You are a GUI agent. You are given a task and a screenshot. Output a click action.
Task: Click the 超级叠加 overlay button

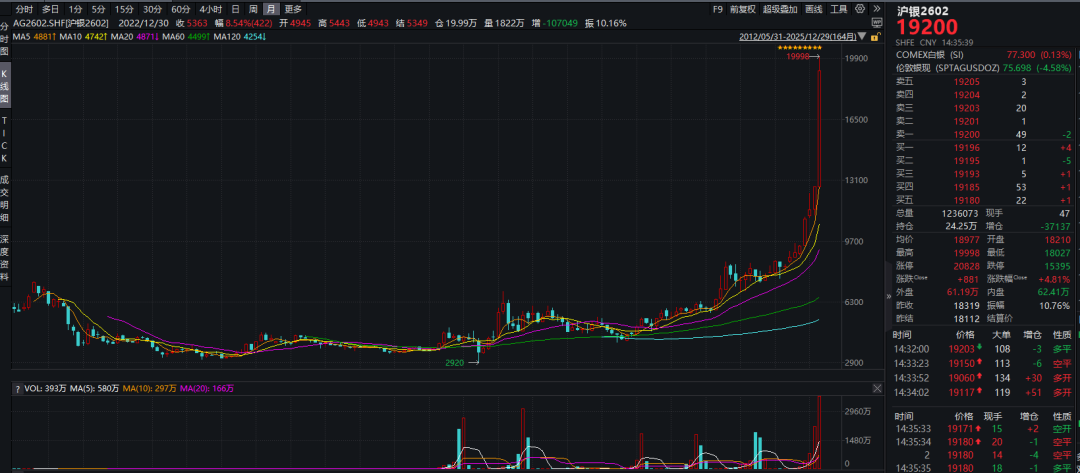[780, 9]
